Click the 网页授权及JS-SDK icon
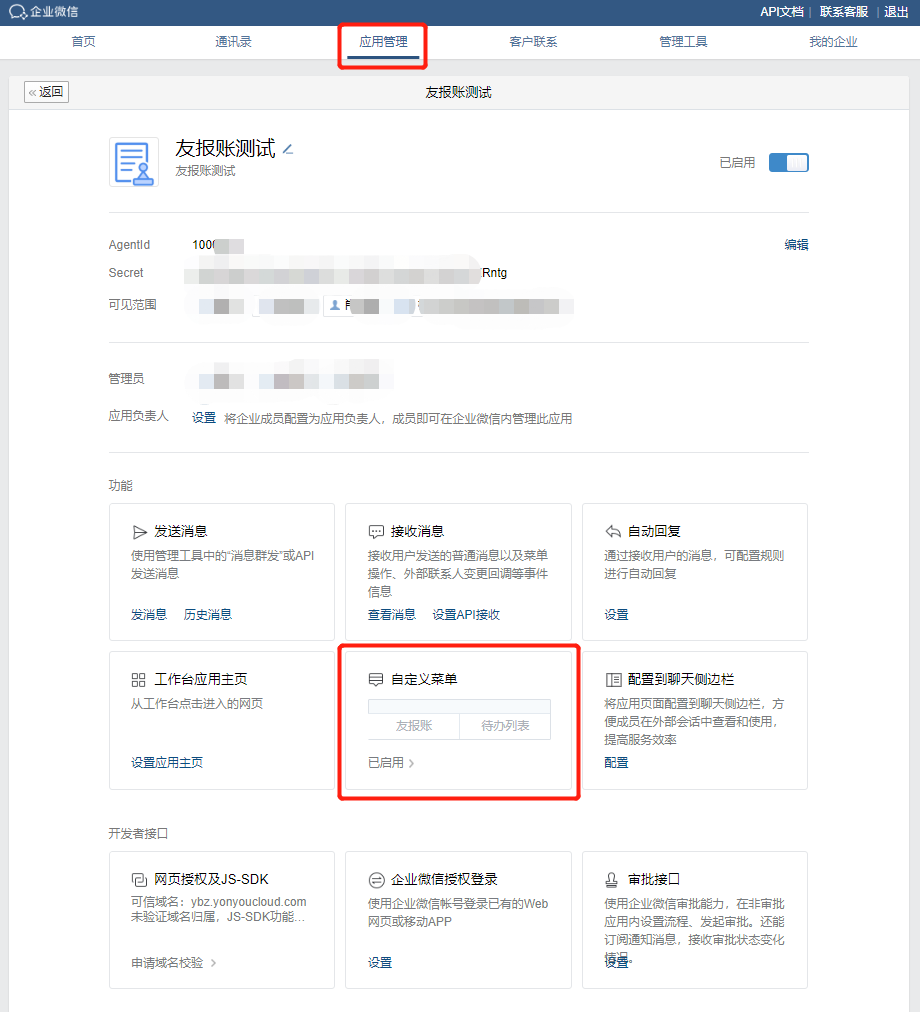 pos(139,880)
